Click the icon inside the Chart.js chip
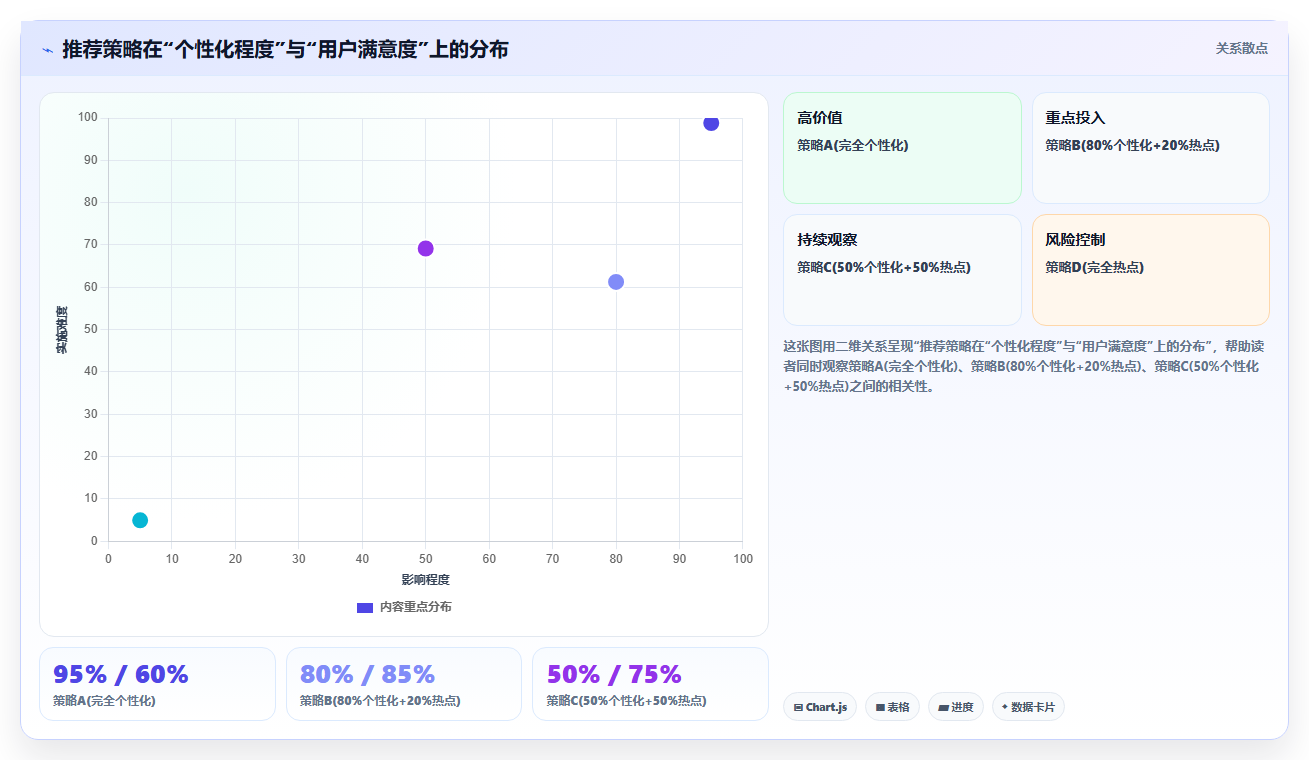This screenshot has width=1309, height=760. tap(798, 707)
